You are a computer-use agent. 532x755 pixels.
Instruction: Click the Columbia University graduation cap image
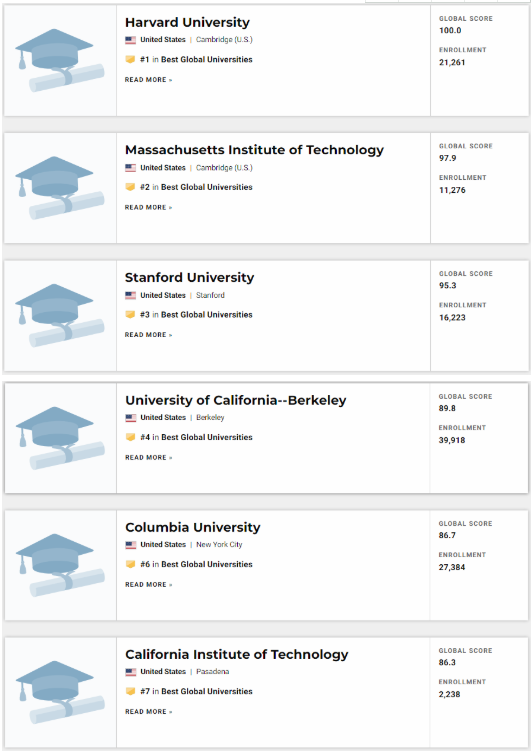point(60,565)
